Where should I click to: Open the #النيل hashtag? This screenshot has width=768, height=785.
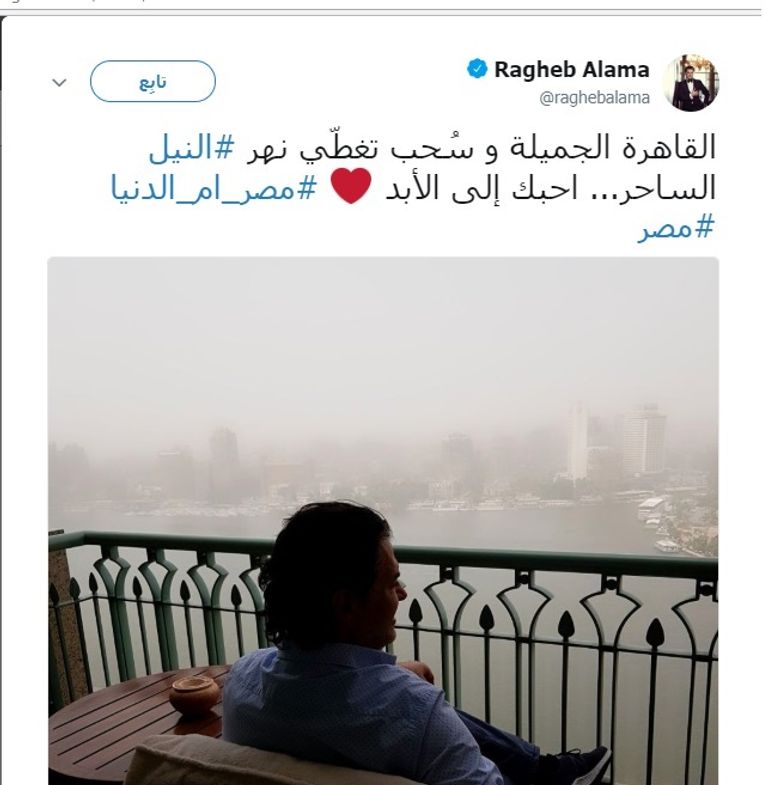click(x=191, y=148)
